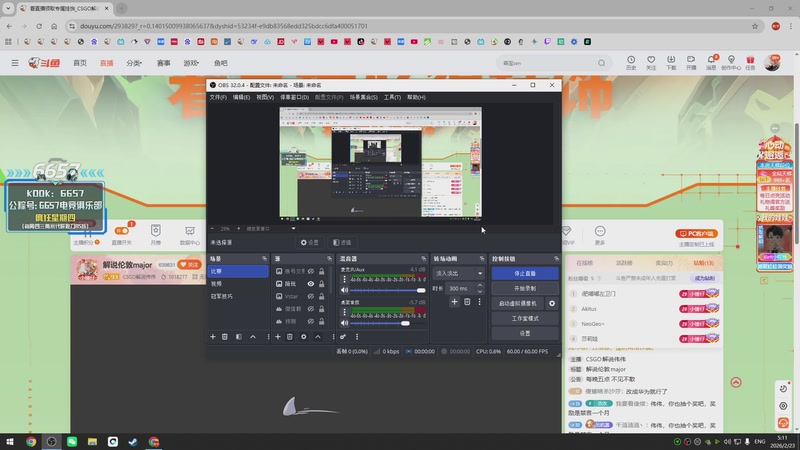Open preview scaling dropdown arrow

pyautogui.click(x=293, y=229)
